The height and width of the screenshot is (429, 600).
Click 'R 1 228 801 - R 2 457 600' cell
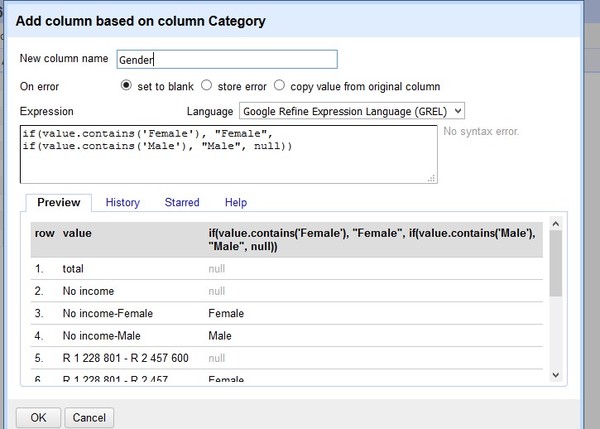point(126,358)
